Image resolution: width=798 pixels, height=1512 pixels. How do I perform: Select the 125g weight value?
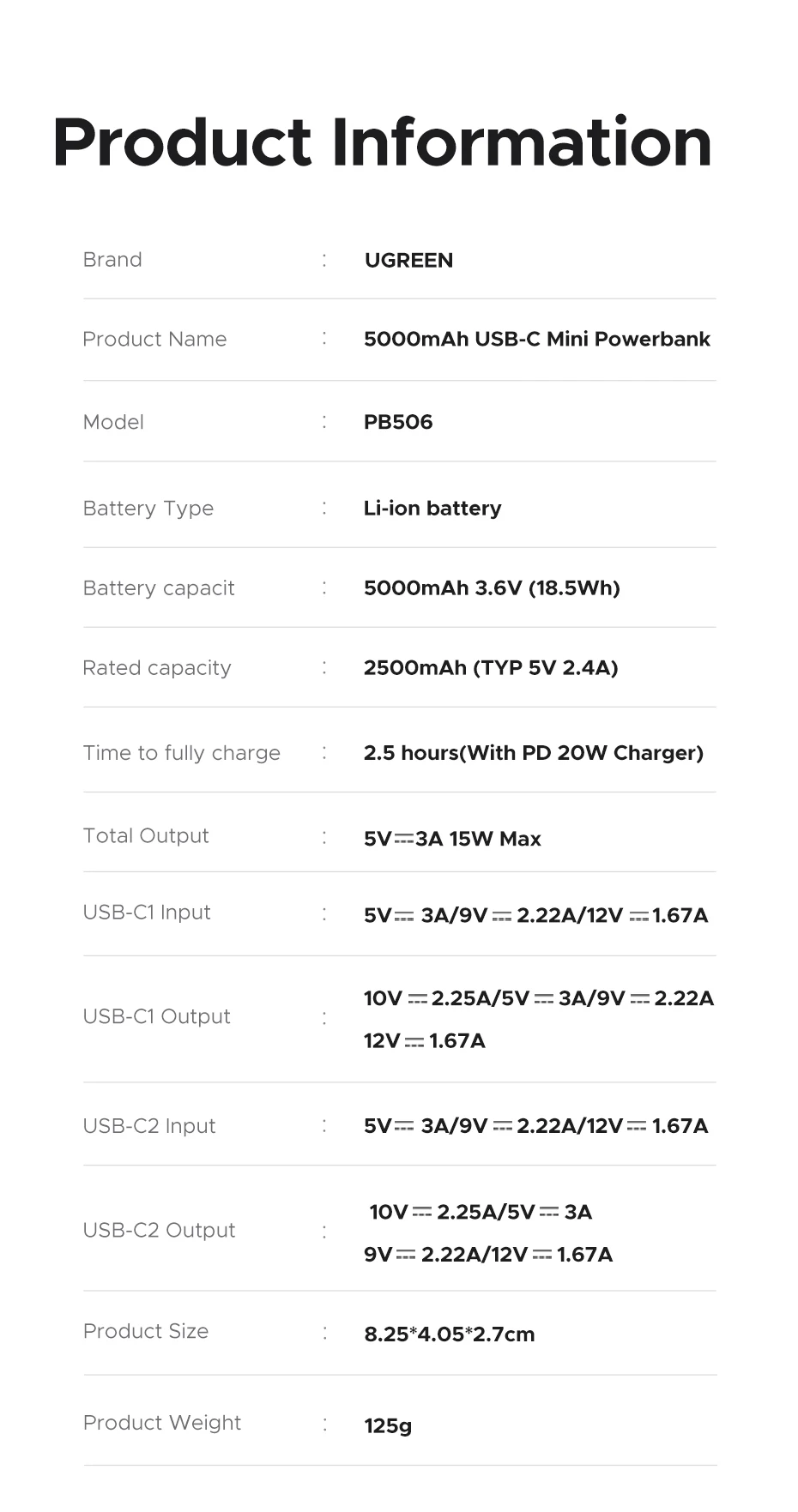click(388, 1426)
